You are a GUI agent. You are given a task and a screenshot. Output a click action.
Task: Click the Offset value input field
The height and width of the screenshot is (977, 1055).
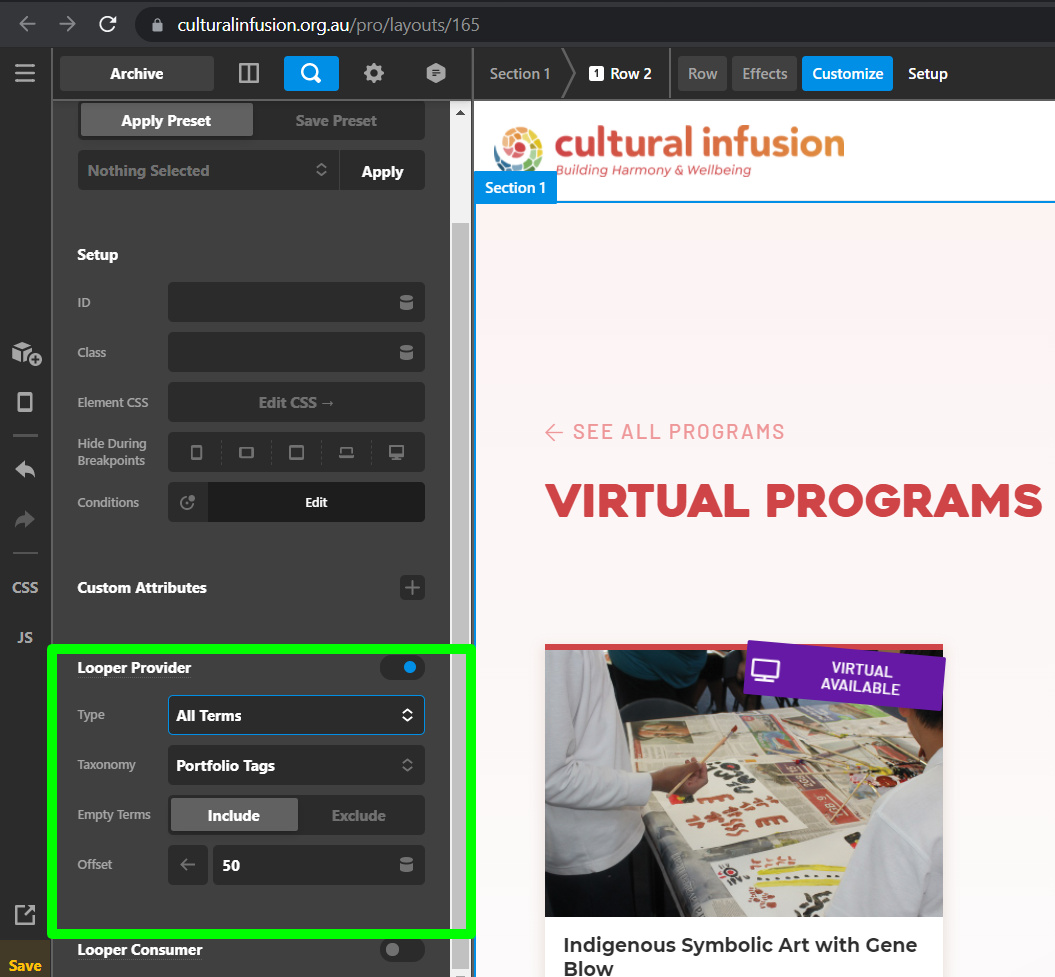[300, 865]
